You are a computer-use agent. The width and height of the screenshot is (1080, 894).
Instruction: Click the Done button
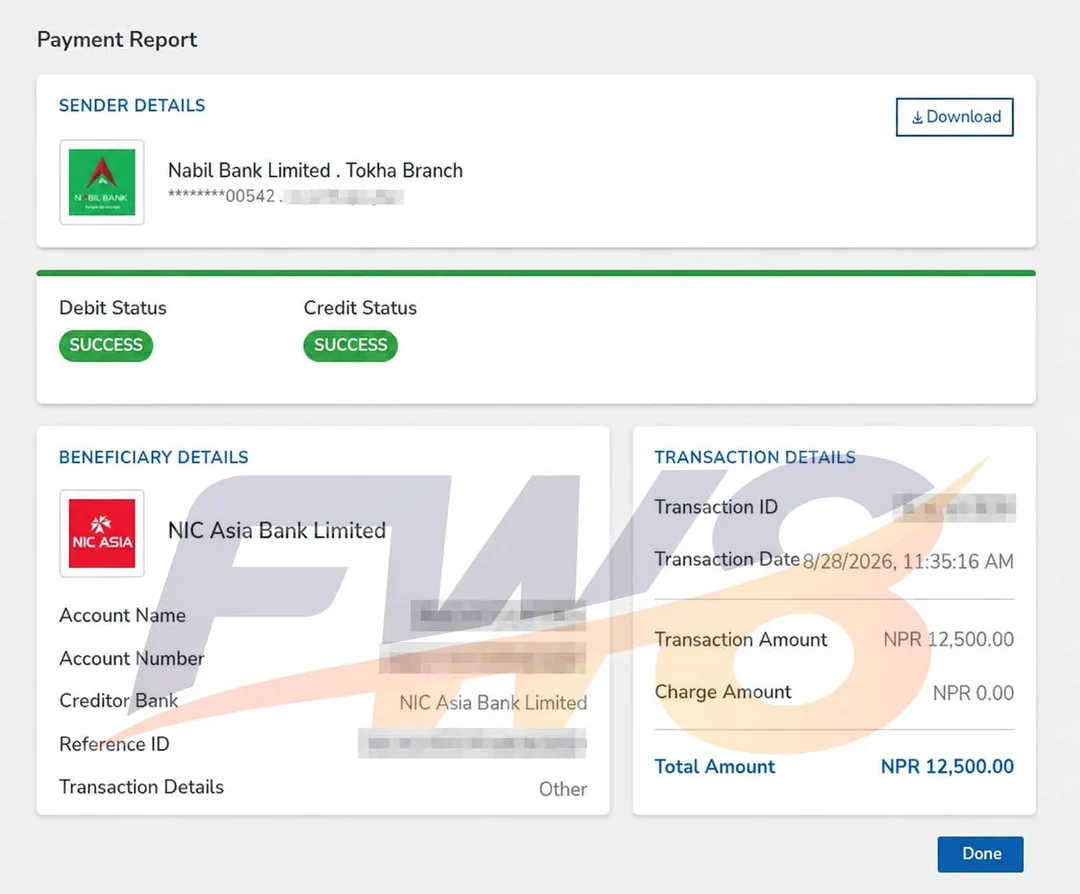click(x=980, y=854)
